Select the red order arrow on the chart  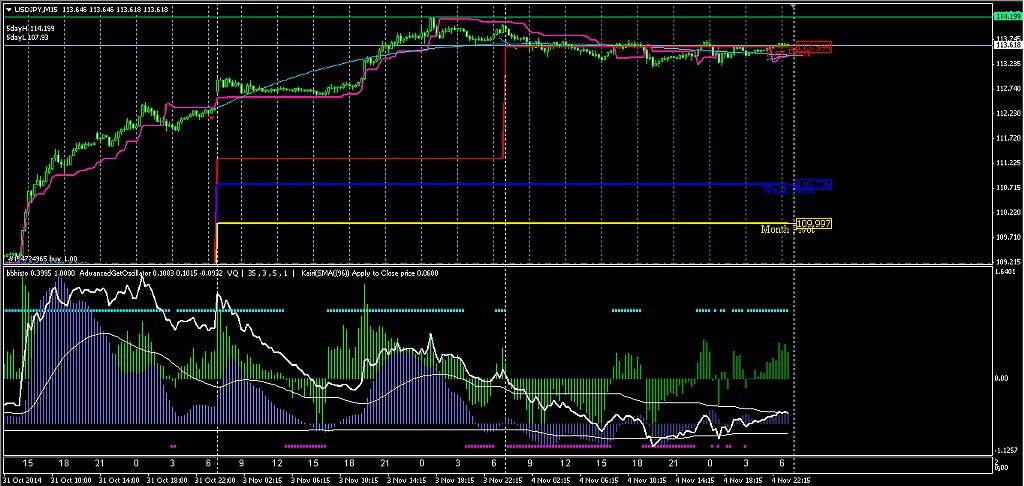pos(211,116)
